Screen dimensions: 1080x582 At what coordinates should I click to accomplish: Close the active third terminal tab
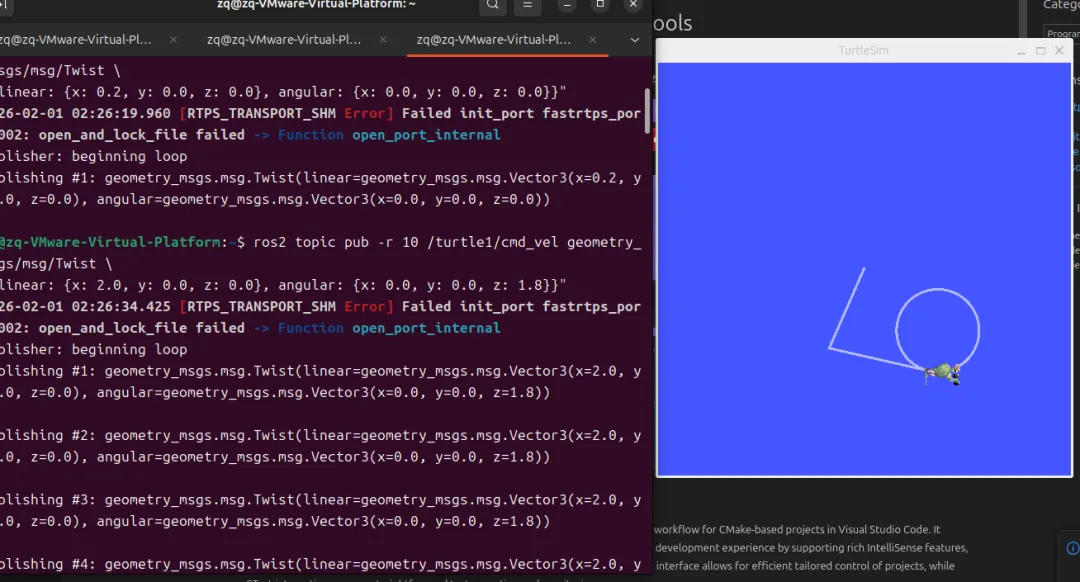592,40
